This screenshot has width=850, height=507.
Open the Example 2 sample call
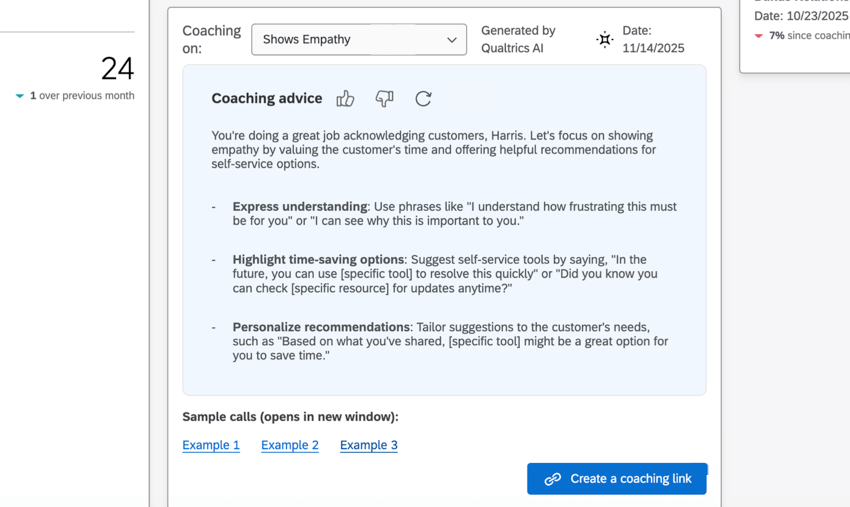coord(290,445)
